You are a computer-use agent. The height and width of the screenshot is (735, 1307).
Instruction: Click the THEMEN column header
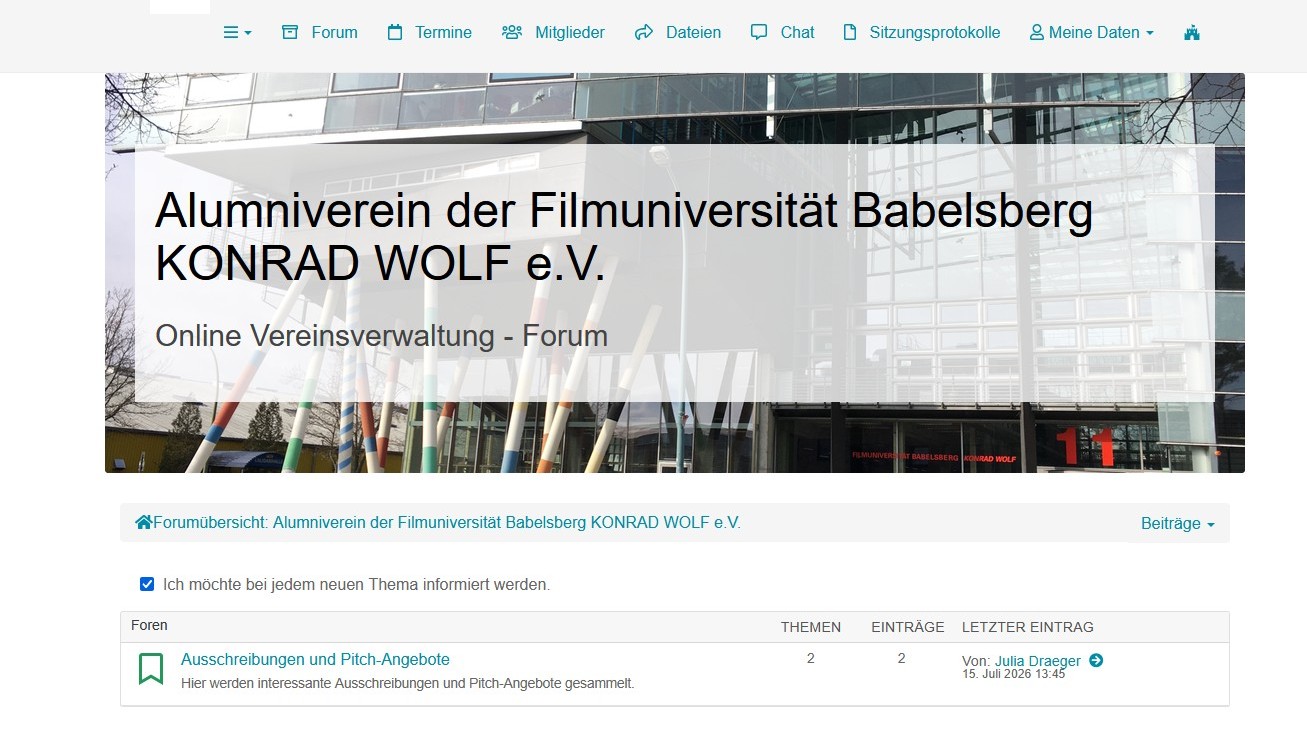[811, 627]
